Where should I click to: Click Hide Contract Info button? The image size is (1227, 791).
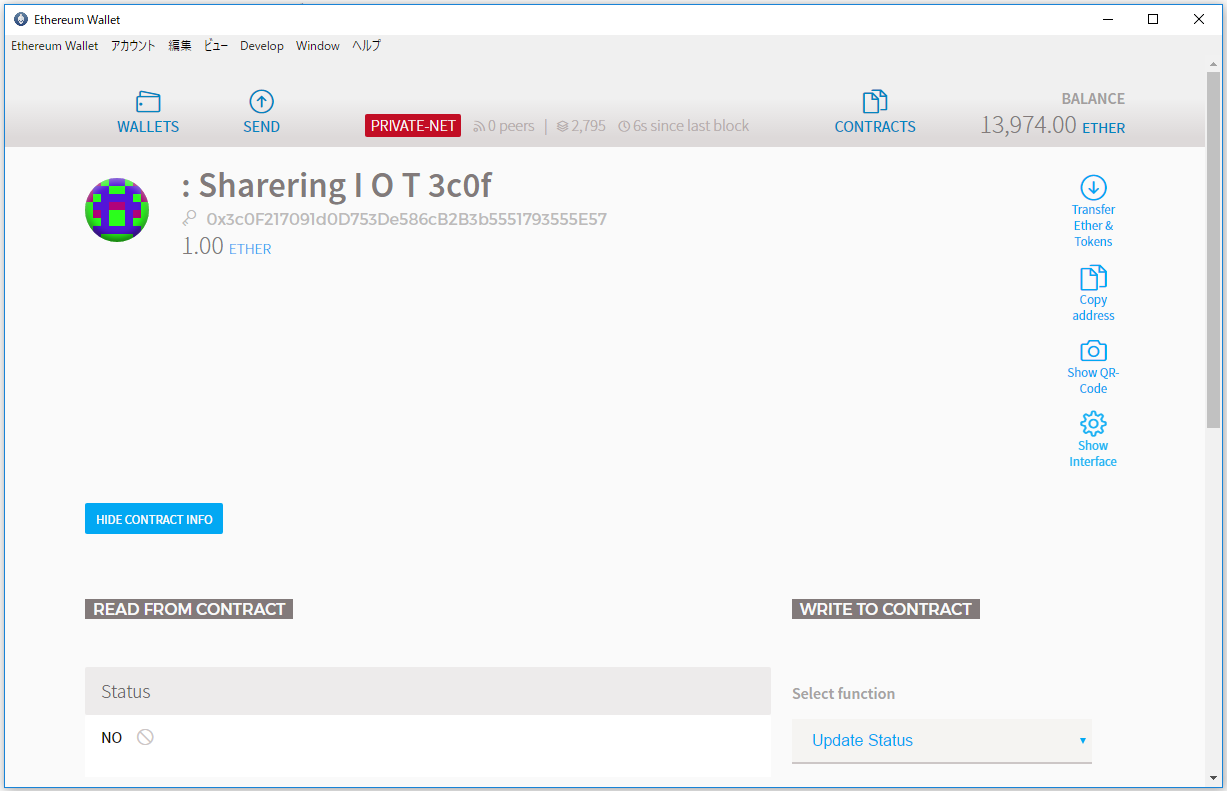point(154,519)
